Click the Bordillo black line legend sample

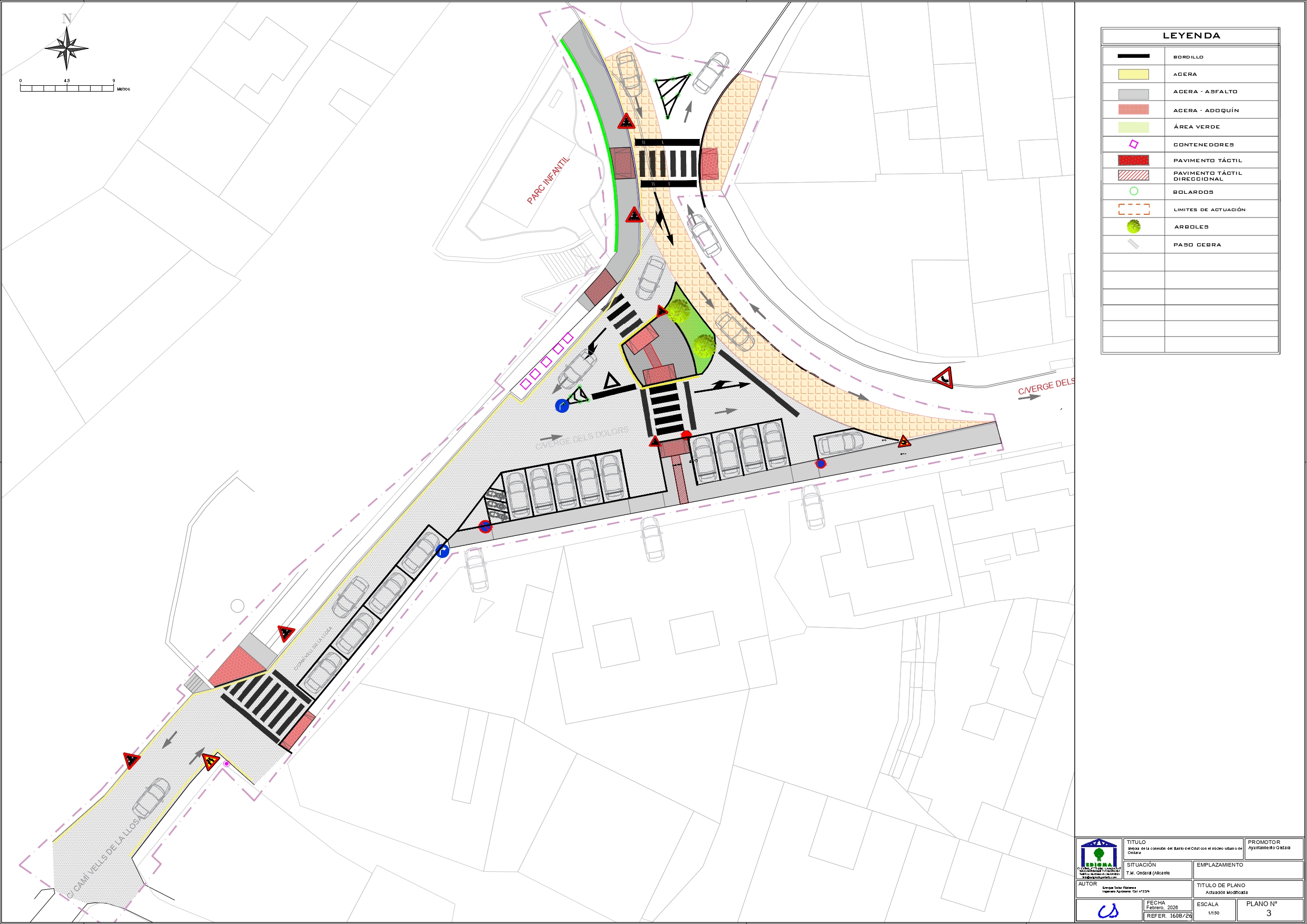click(x=1133, y=56)
